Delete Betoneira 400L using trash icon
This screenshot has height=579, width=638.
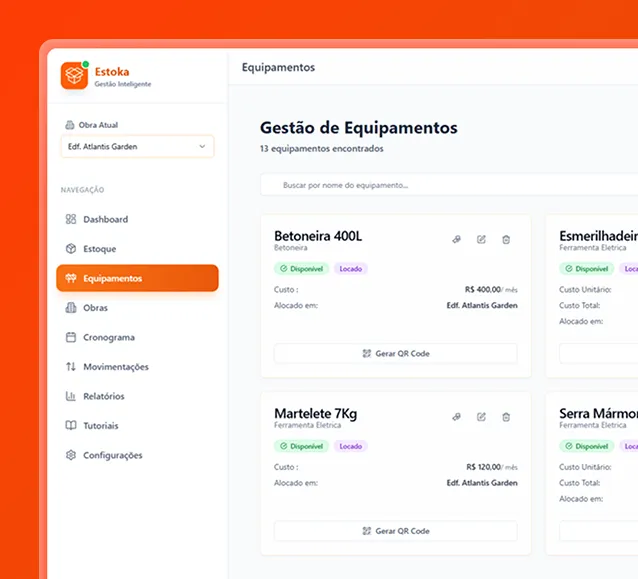tap(506, 239)
